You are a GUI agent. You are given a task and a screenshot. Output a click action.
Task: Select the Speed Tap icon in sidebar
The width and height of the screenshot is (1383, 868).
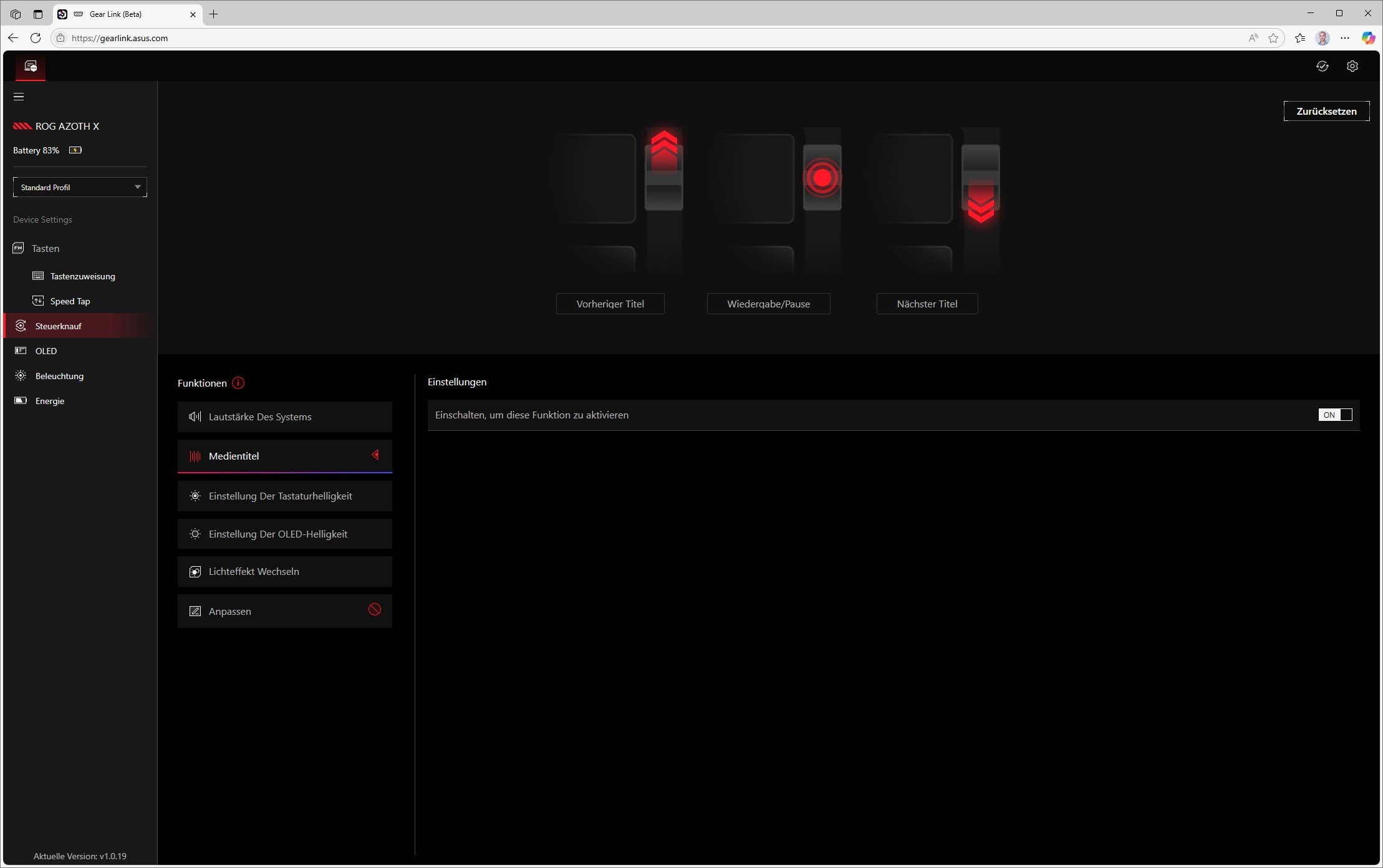tap(38, 301)
